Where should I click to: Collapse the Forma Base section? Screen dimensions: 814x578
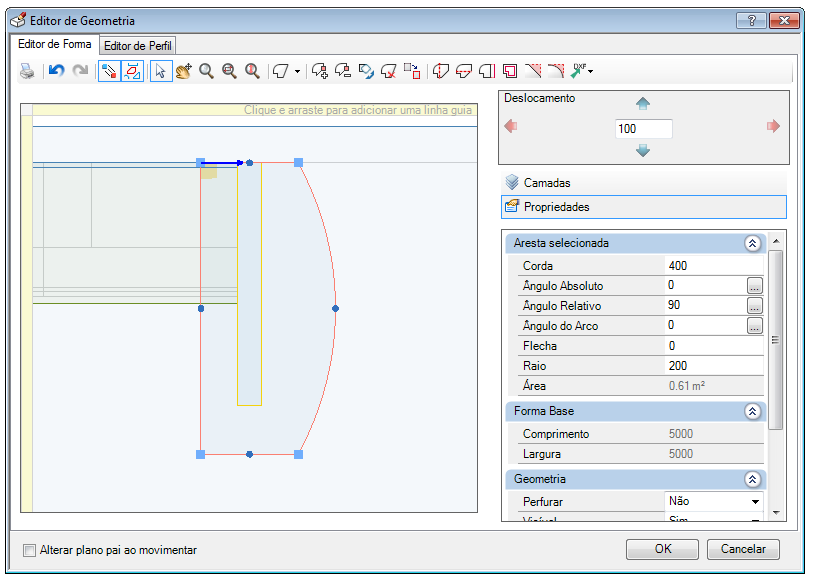pos(752,411)
